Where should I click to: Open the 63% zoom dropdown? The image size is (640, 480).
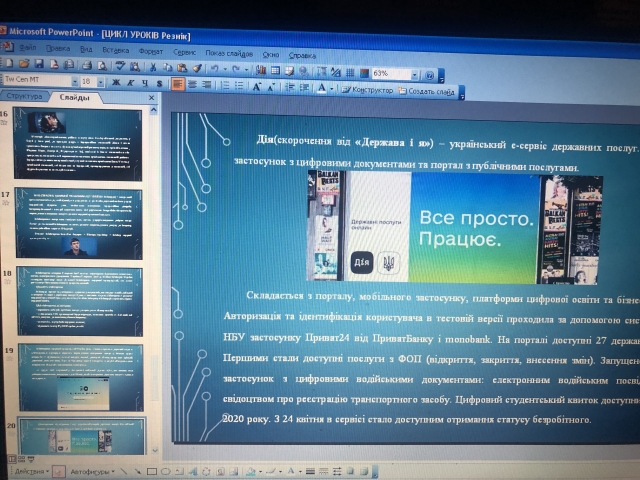pyautogui.click(x=414, y=75)
